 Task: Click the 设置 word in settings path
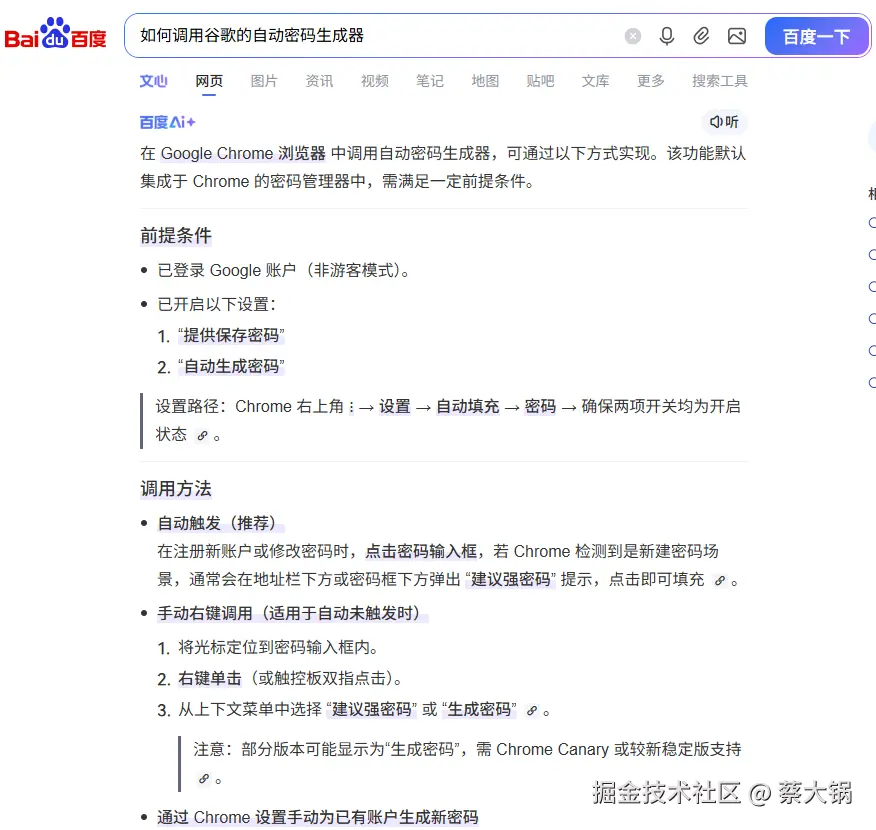tap(394, 406)
